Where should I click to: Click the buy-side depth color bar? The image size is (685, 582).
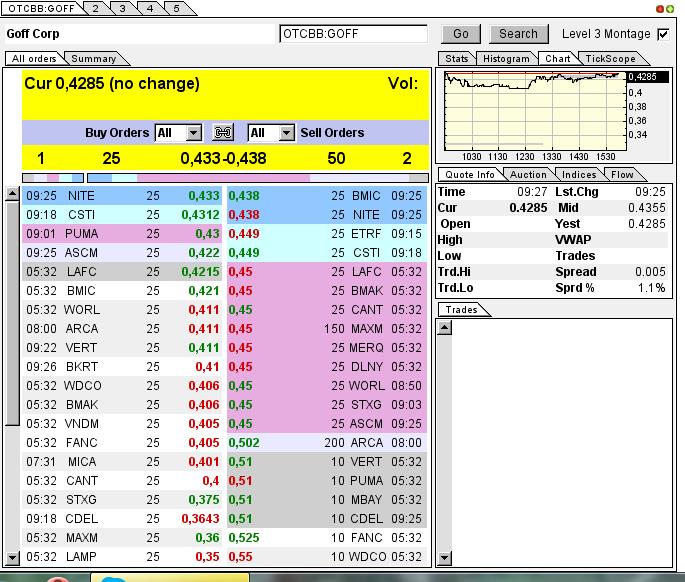[53, 178]
